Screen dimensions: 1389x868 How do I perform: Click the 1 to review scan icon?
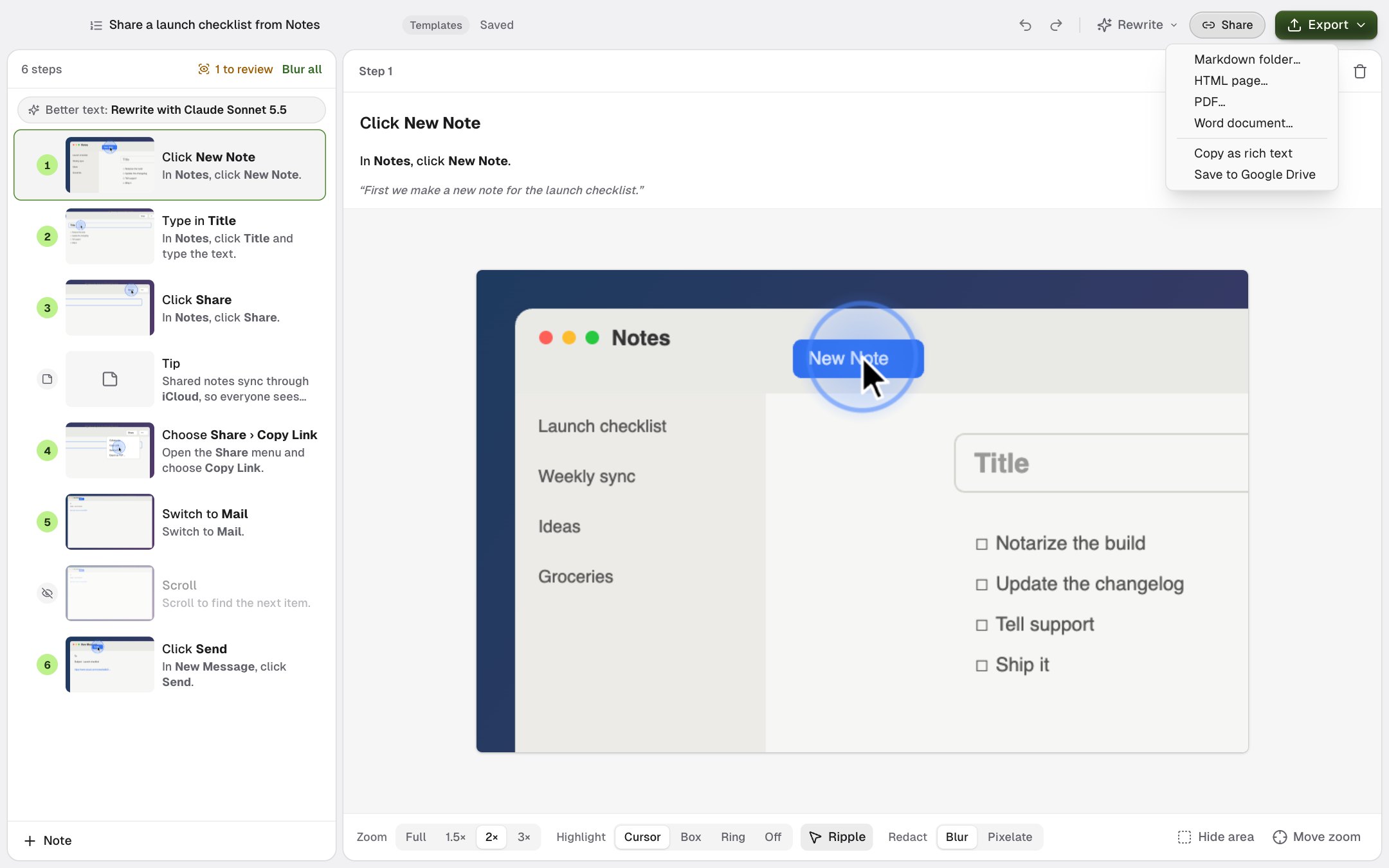coord(203,69)
